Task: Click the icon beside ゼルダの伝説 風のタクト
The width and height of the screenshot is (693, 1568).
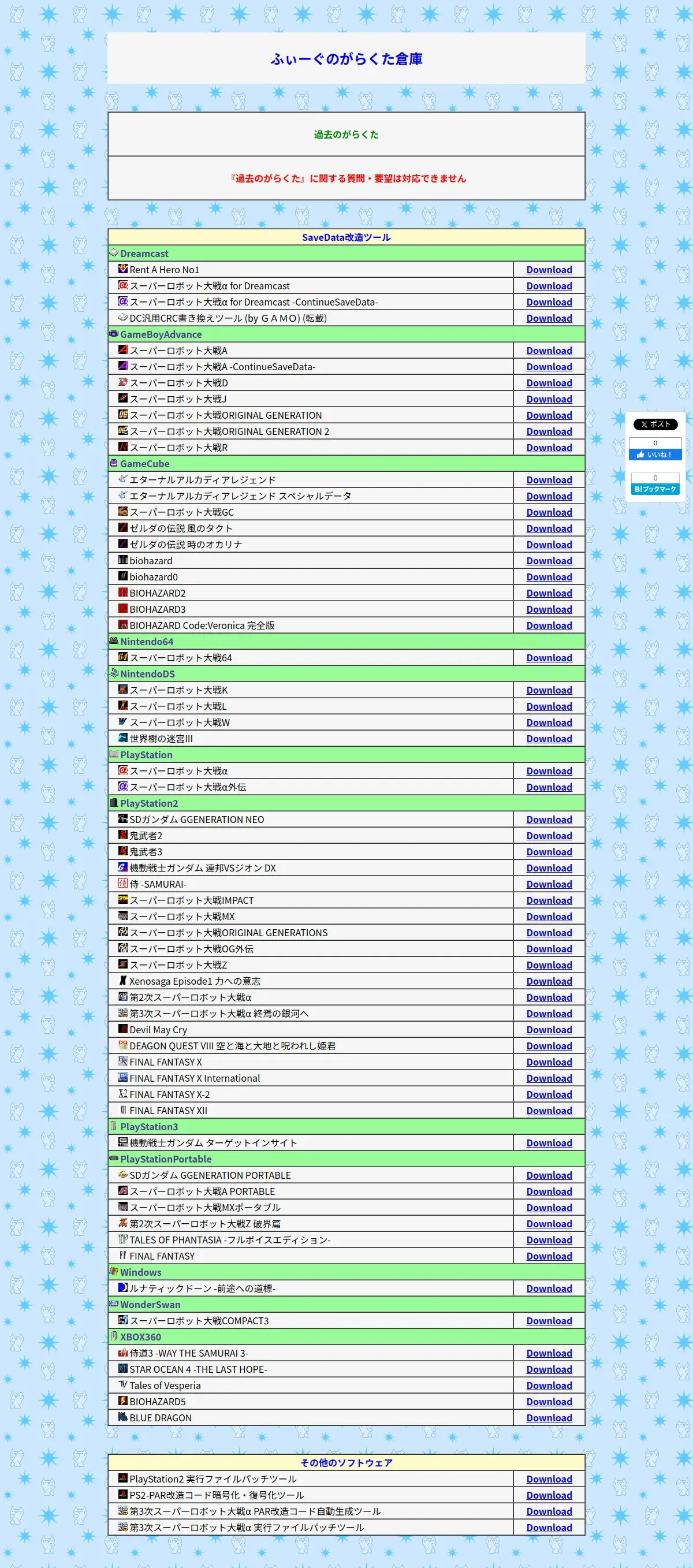Action: coord(123,527)
